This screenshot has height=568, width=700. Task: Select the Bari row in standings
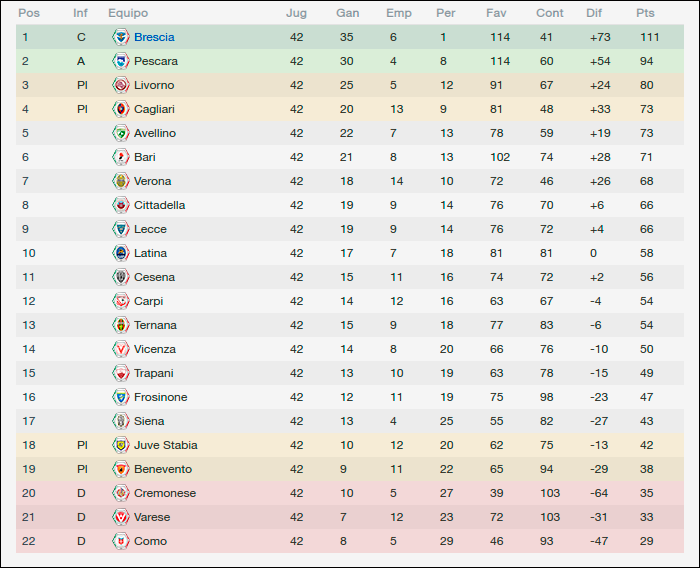350,157
